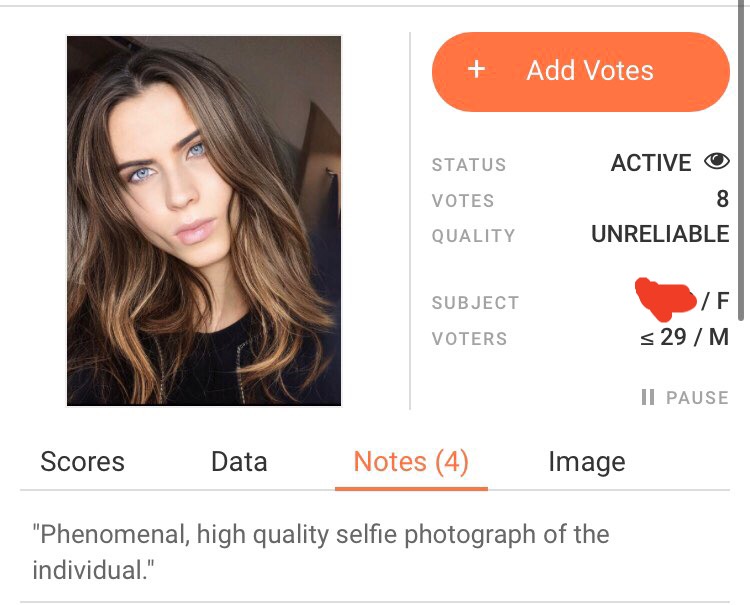The width and height of the screenshot is (750, 605).
Task: Open the Image tab
Action: pos(587,462)
